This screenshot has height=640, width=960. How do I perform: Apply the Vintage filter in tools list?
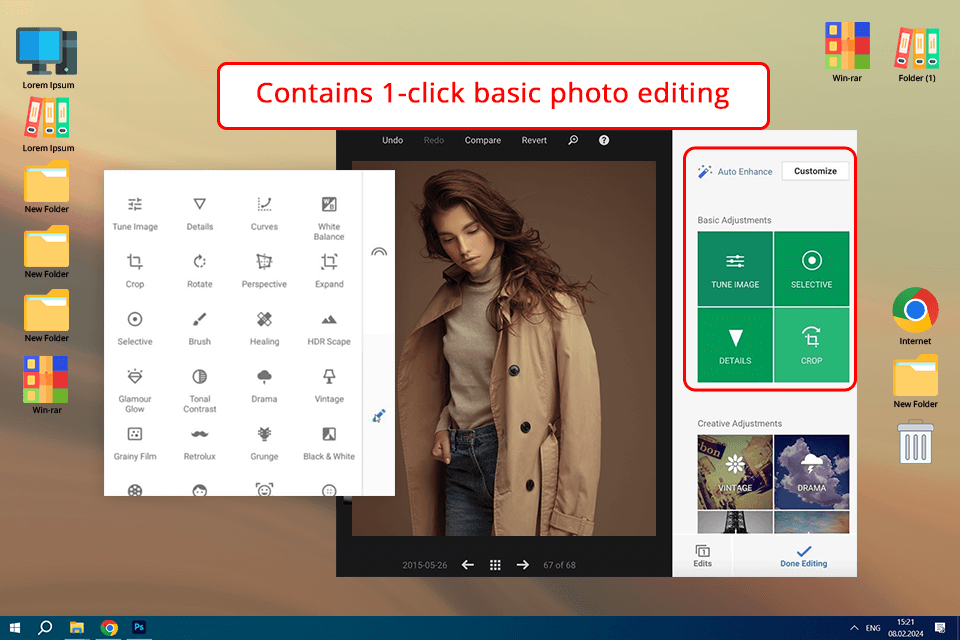[329, 386]
